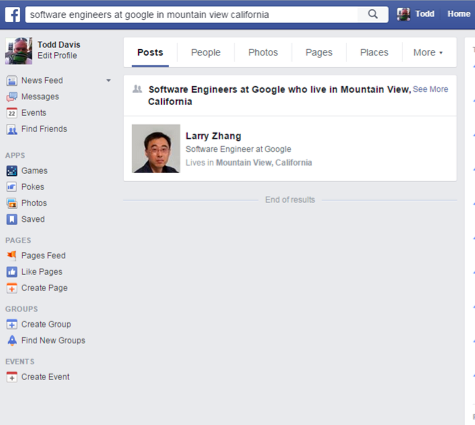Click the Find Friends icon

[x=12, y=129]
